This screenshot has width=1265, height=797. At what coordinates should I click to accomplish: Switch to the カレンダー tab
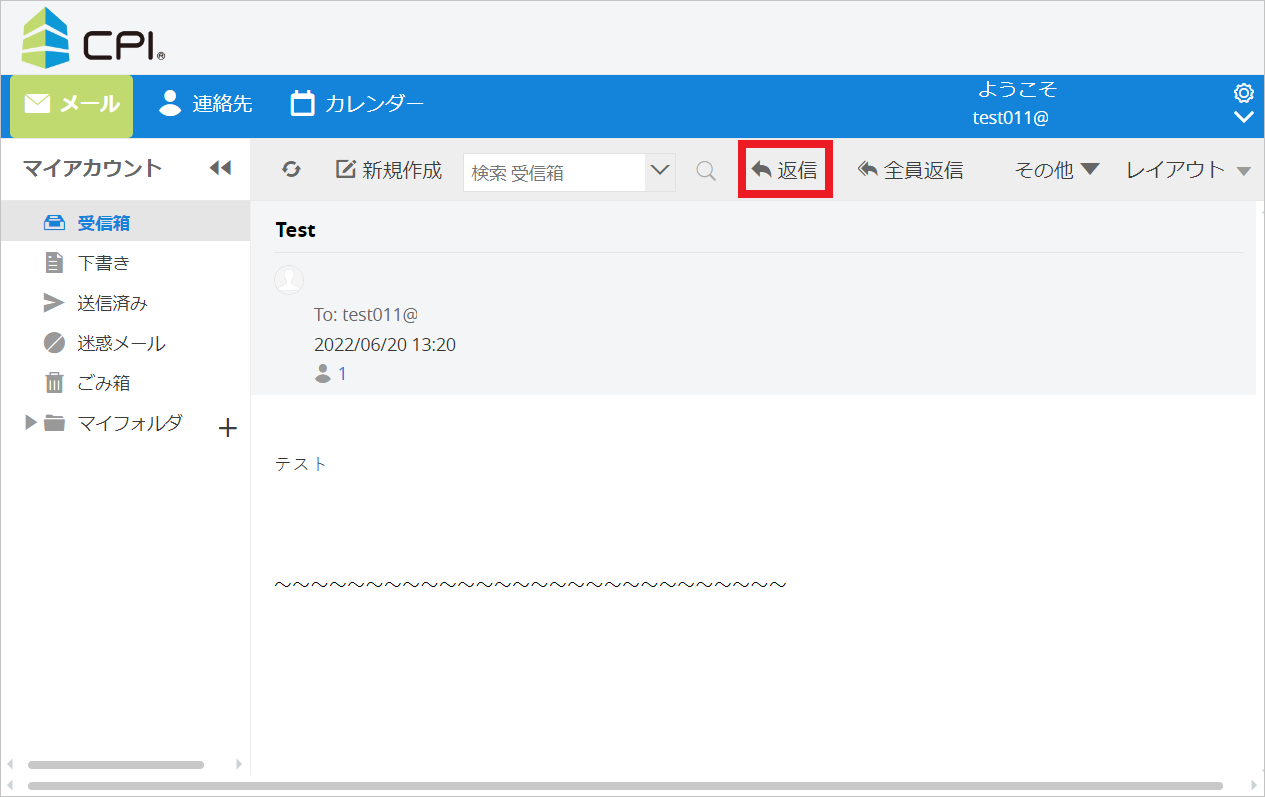pyautogui.click(x=357, y=104)
